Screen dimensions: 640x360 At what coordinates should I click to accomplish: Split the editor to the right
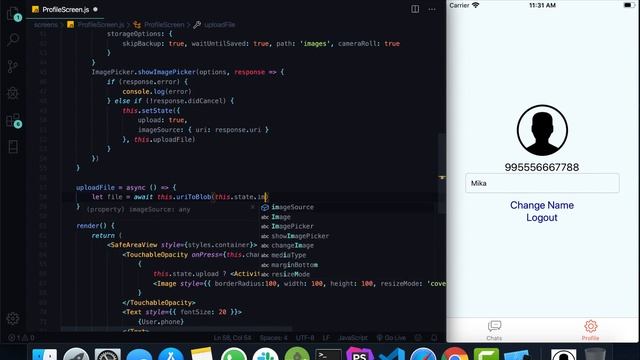(415, 9)
